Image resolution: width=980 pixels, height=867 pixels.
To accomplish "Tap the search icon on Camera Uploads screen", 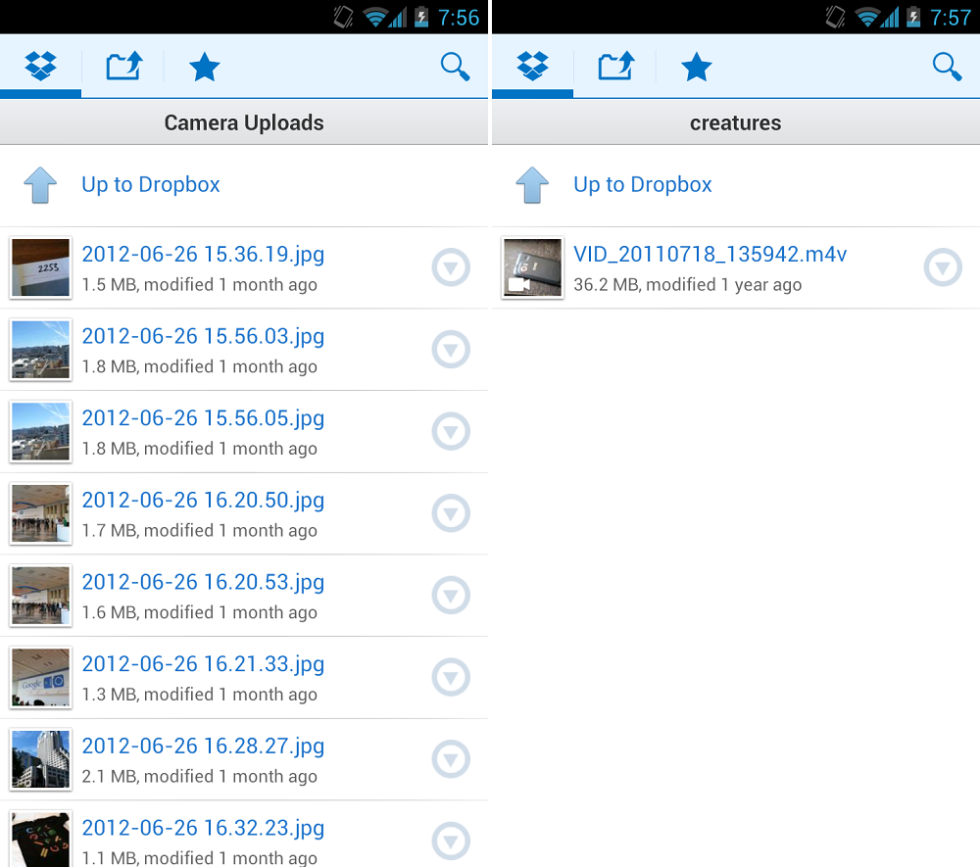I will point(455,67).
